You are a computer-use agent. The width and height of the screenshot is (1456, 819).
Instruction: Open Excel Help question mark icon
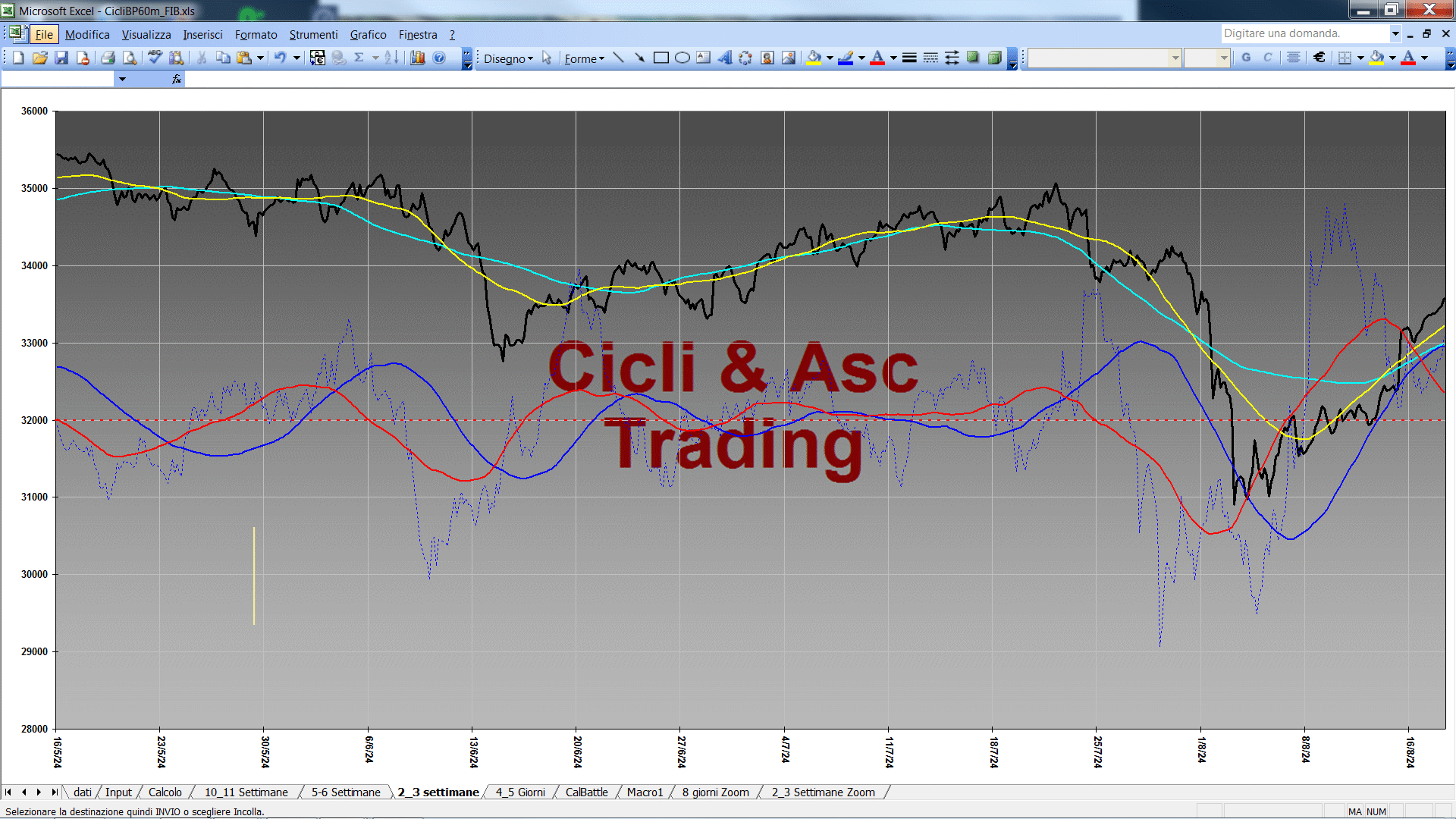pos(439,58)
